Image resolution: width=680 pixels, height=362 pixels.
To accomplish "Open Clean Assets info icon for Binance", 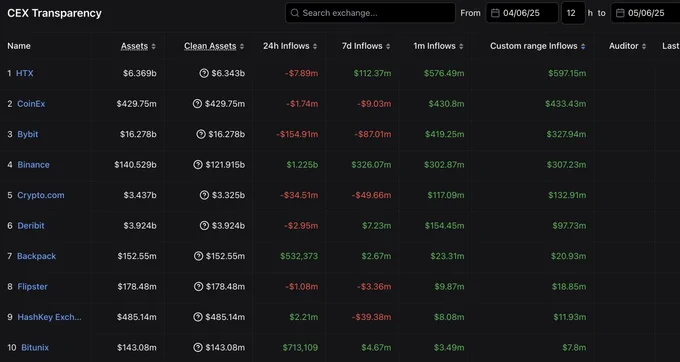I will pos(198,165).
